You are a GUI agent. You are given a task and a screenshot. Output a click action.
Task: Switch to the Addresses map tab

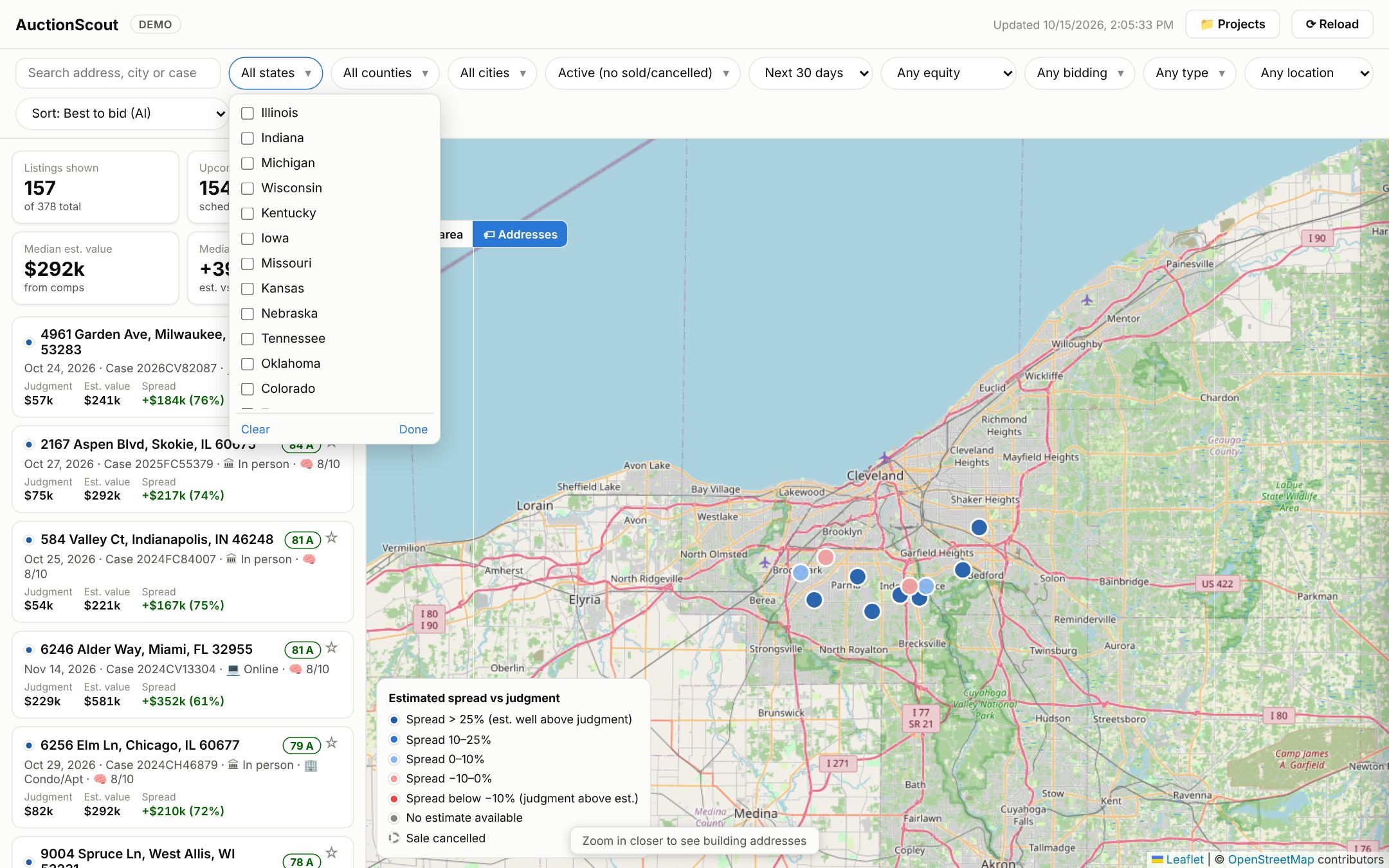(520, 235)
